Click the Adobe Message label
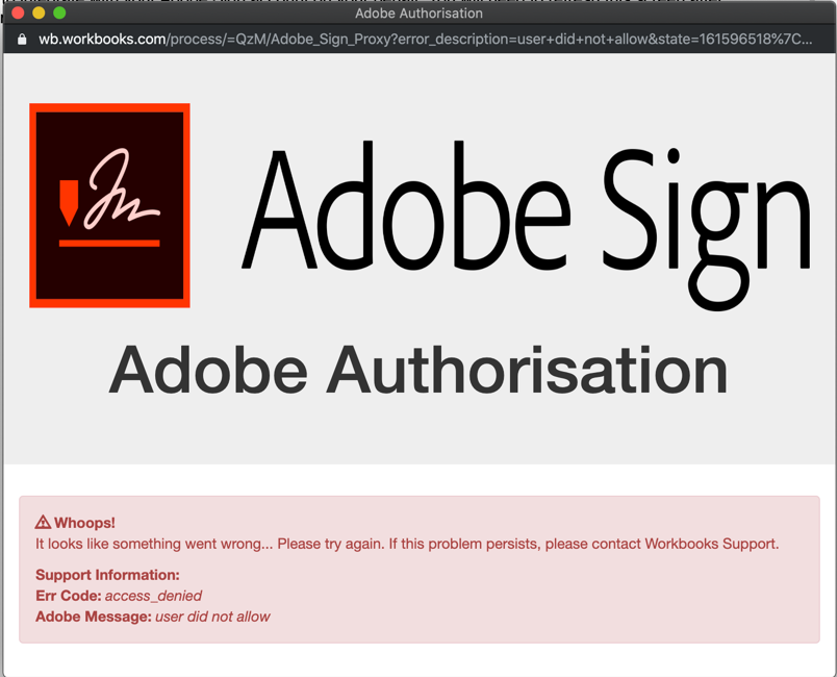This screenshot has height=677, width=837. pos(93,617)
